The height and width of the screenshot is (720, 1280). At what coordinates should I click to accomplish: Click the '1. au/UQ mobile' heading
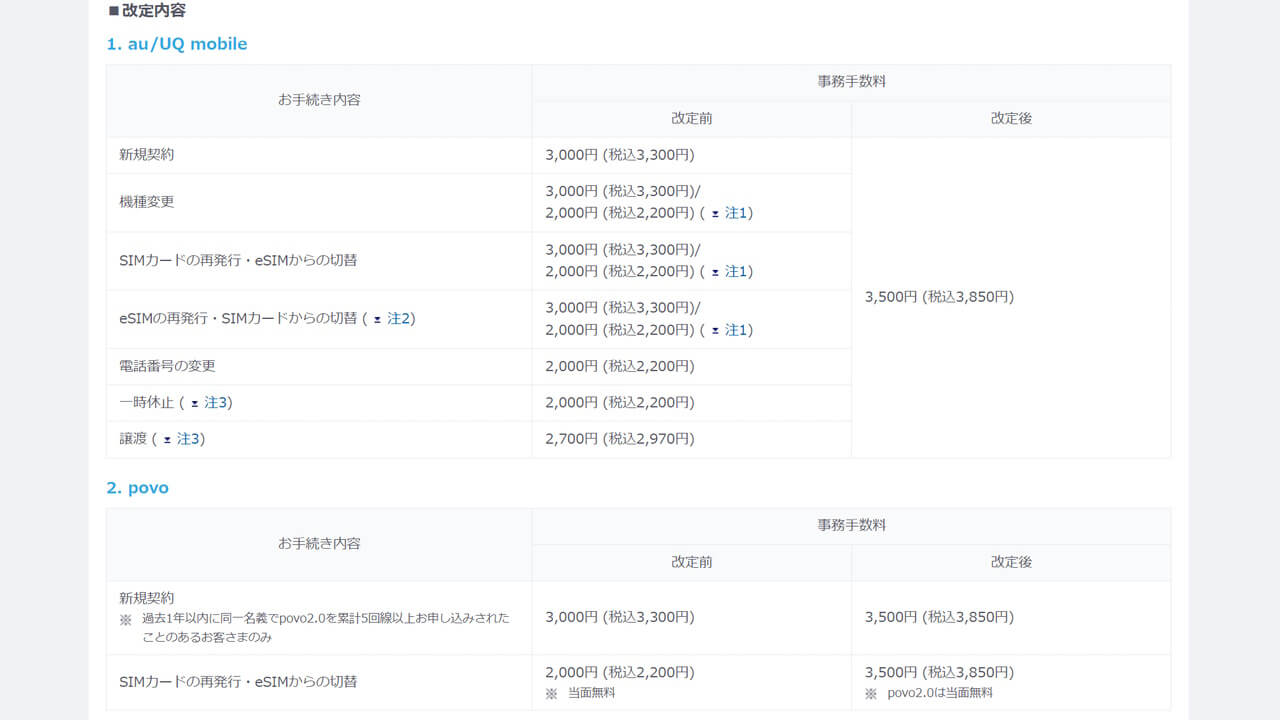click(176, 44)
